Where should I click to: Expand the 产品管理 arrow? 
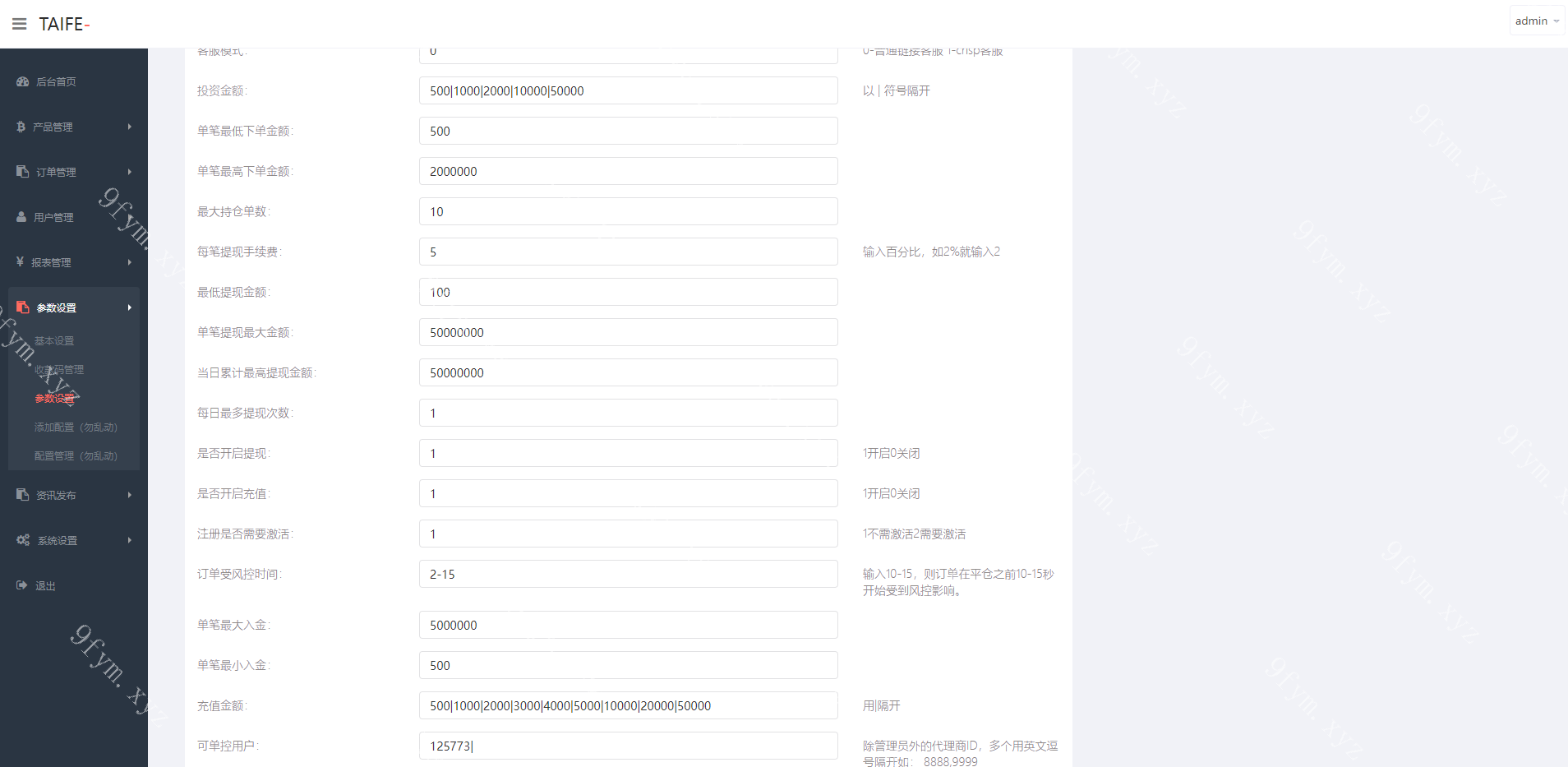pyautogui.click(x=130, y=127)
